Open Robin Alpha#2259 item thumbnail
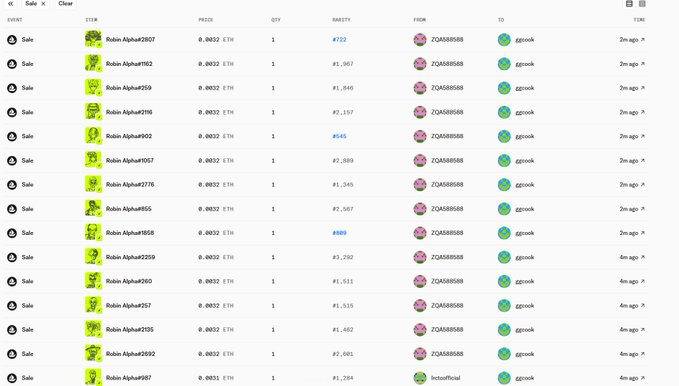 click(93, 256)
